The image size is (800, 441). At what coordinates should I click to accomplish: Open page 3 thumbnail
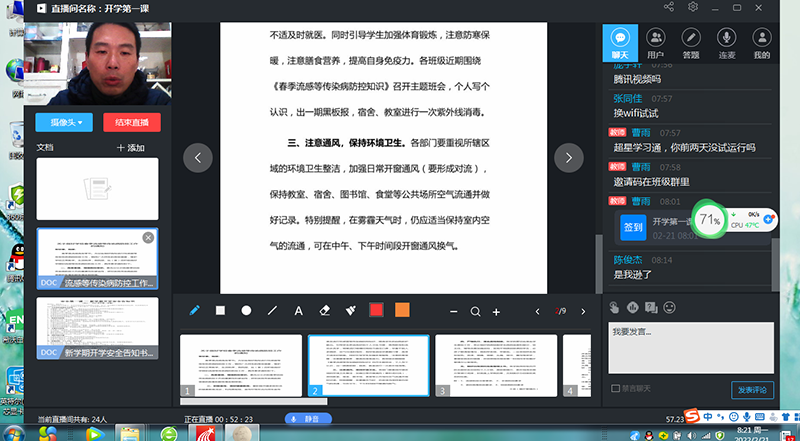pyautogui.click(x=496, y=366)
